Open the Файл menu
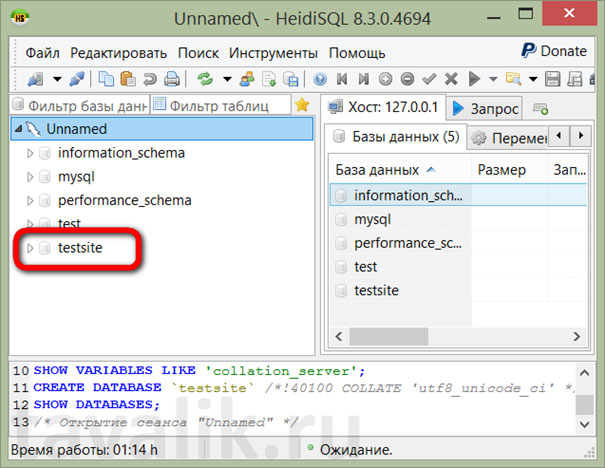This screenshot has height=468, width=605. [x=42, y=53]
